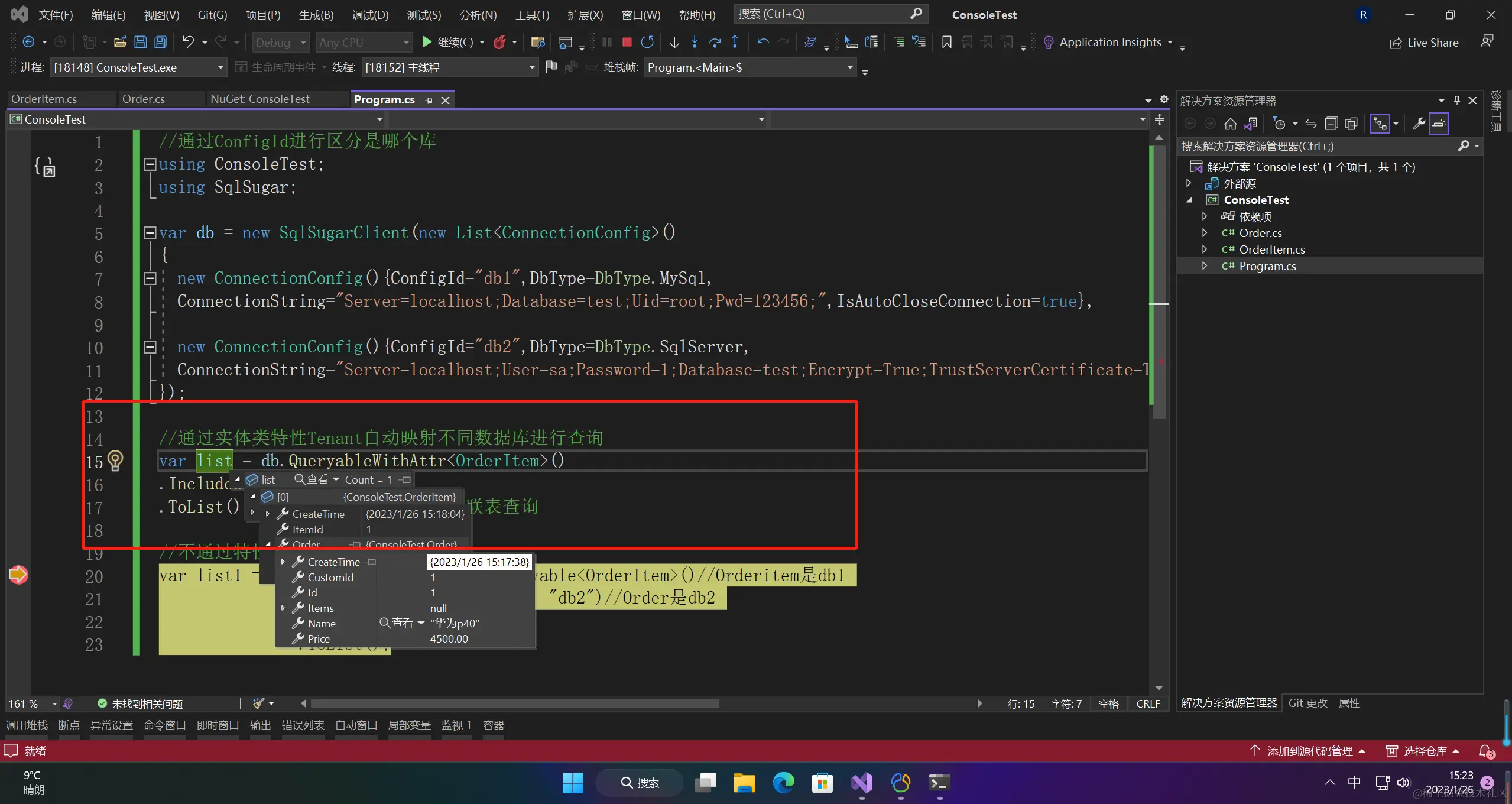Screen dimensions: 1512x804
Task: Open the 局部变量 window tab
Action: (409, 725)
